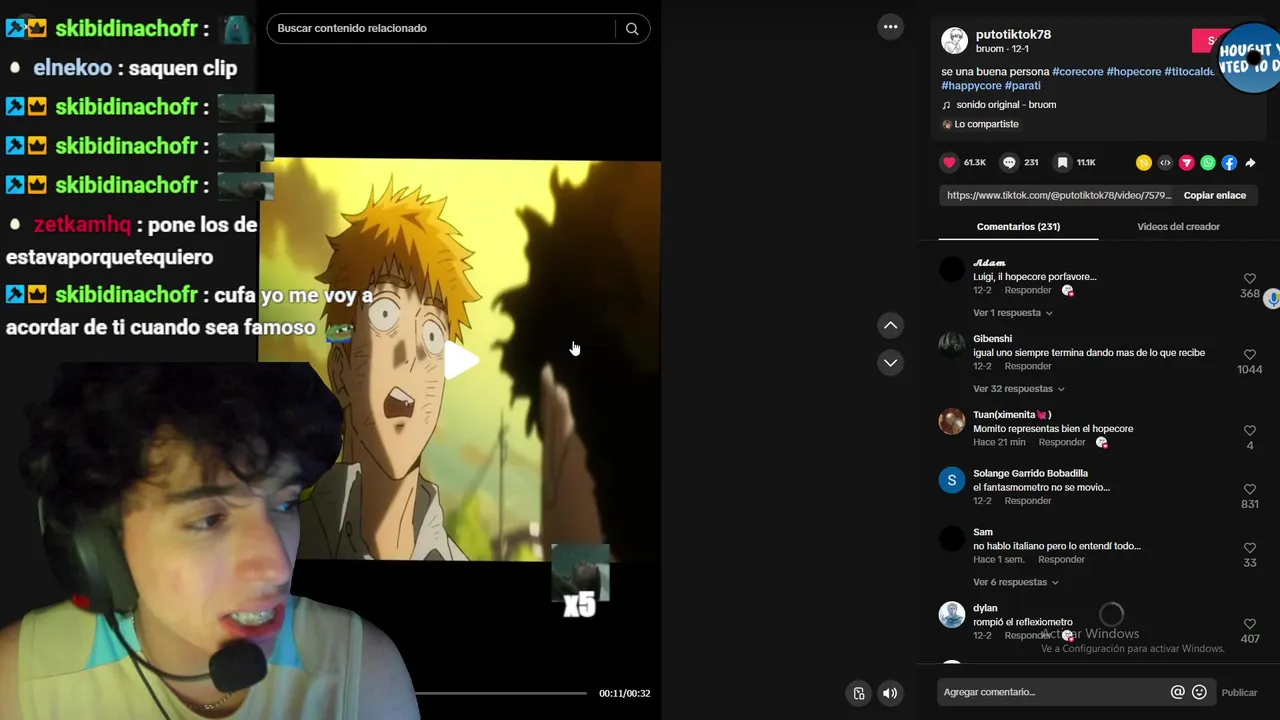Screen dimensions: 1280x720
Task: Click Solange Garrido Bobadilla's S avatar
Action: pos(951,481)
